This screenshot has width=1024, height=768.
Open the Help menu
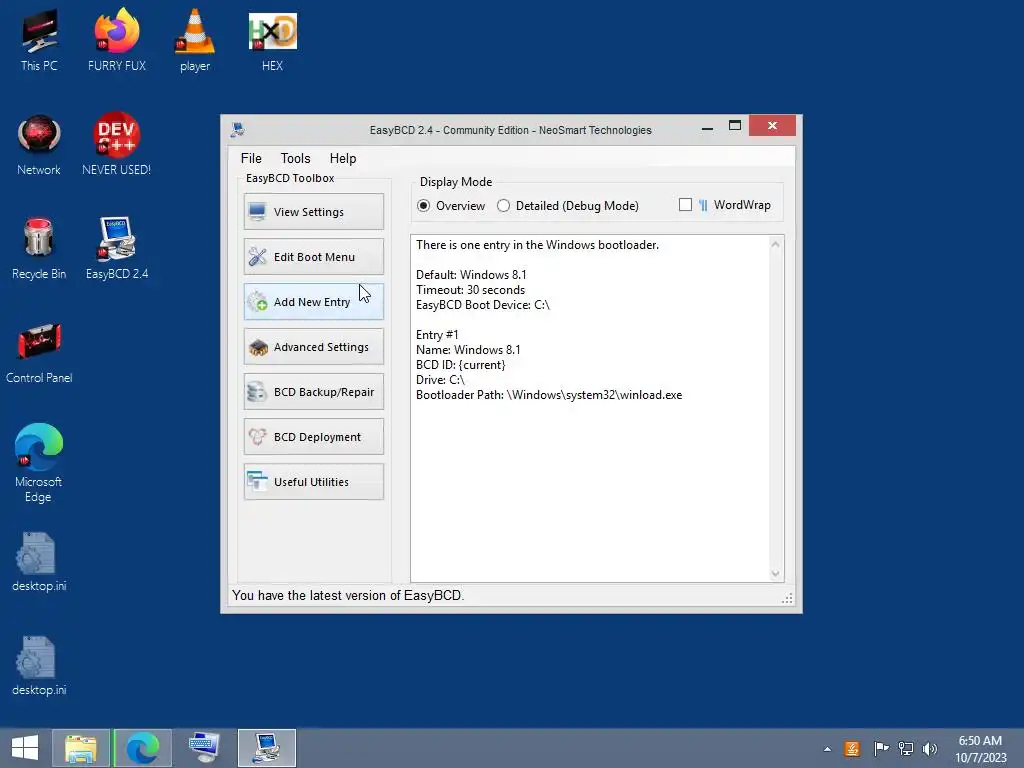pos(343,158)
